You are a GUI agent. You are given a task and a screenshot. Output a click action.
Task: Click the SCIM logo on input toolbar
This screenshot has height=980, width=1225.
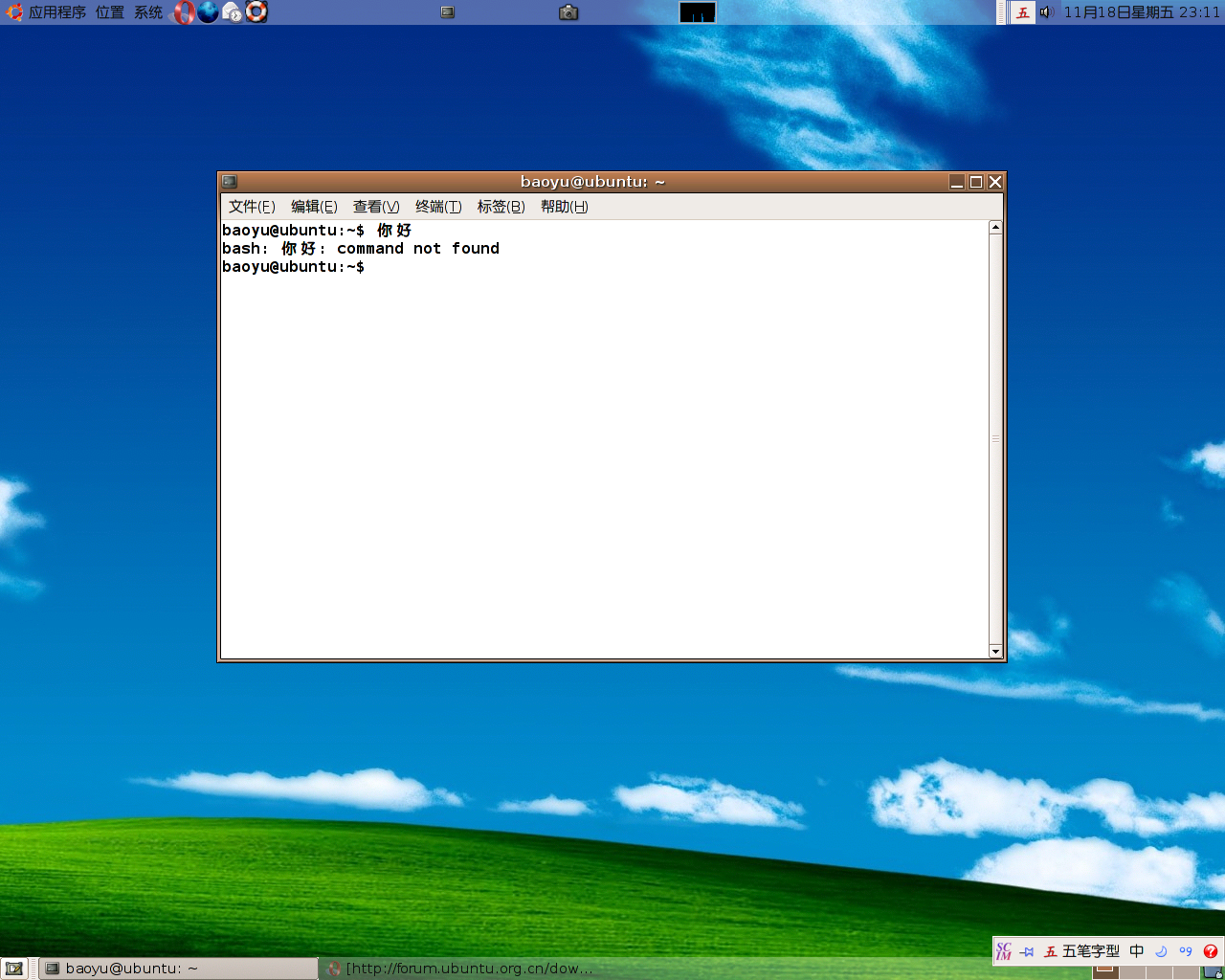[1004, 951]
